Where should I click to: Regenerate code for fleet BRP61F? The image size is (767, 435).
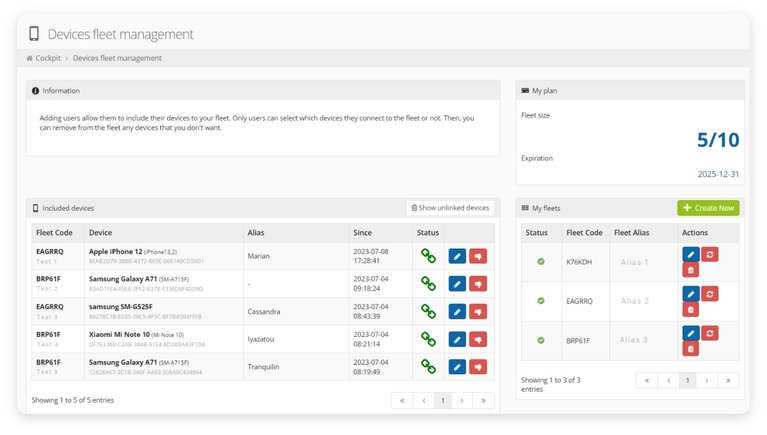[x=710, y=333]
